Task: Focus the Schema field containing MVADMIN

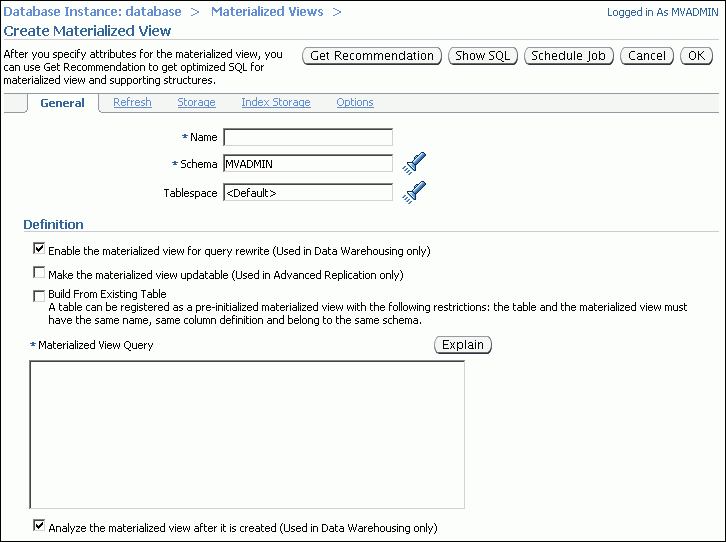Action: [308, 163]
